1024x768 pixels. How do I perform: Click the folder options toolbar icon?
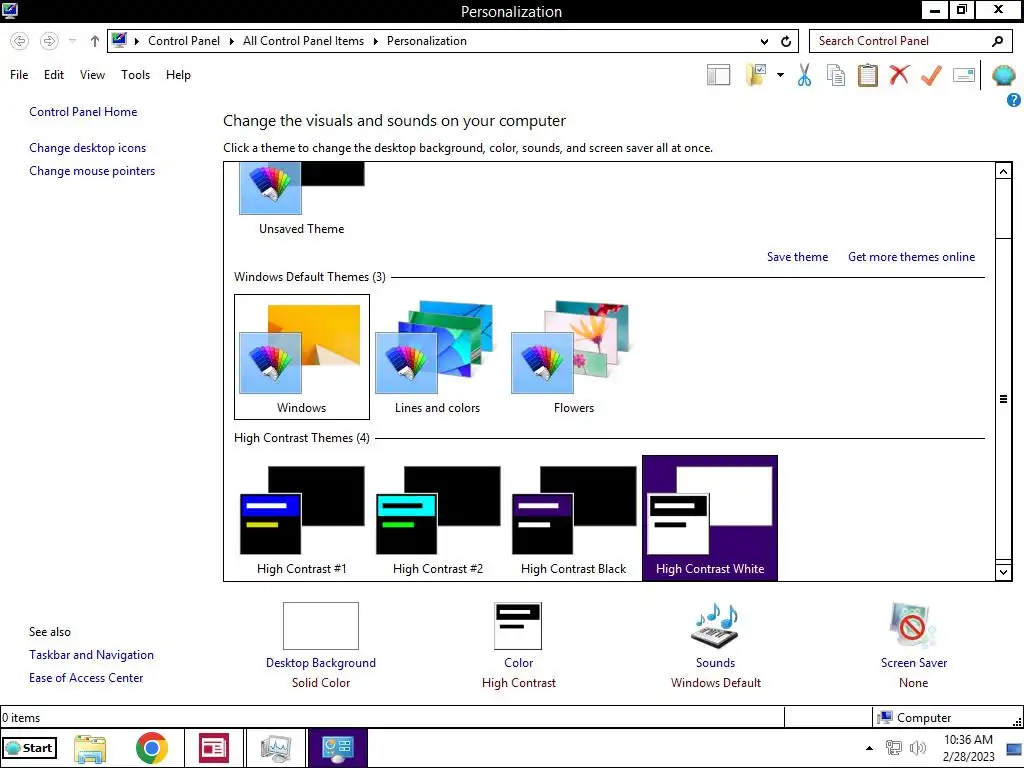point(756,75)
